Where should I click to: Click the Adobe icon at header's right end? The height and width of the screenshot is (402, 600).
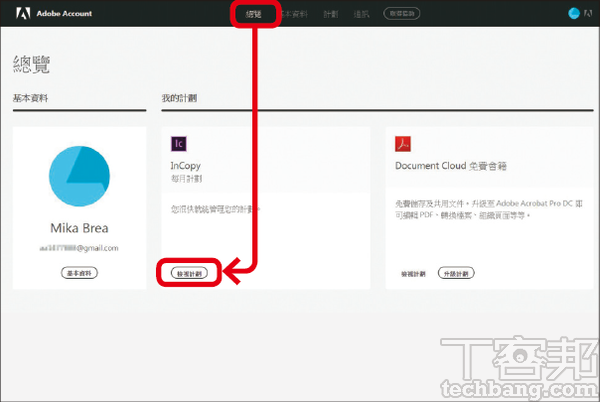coord(588,13)
